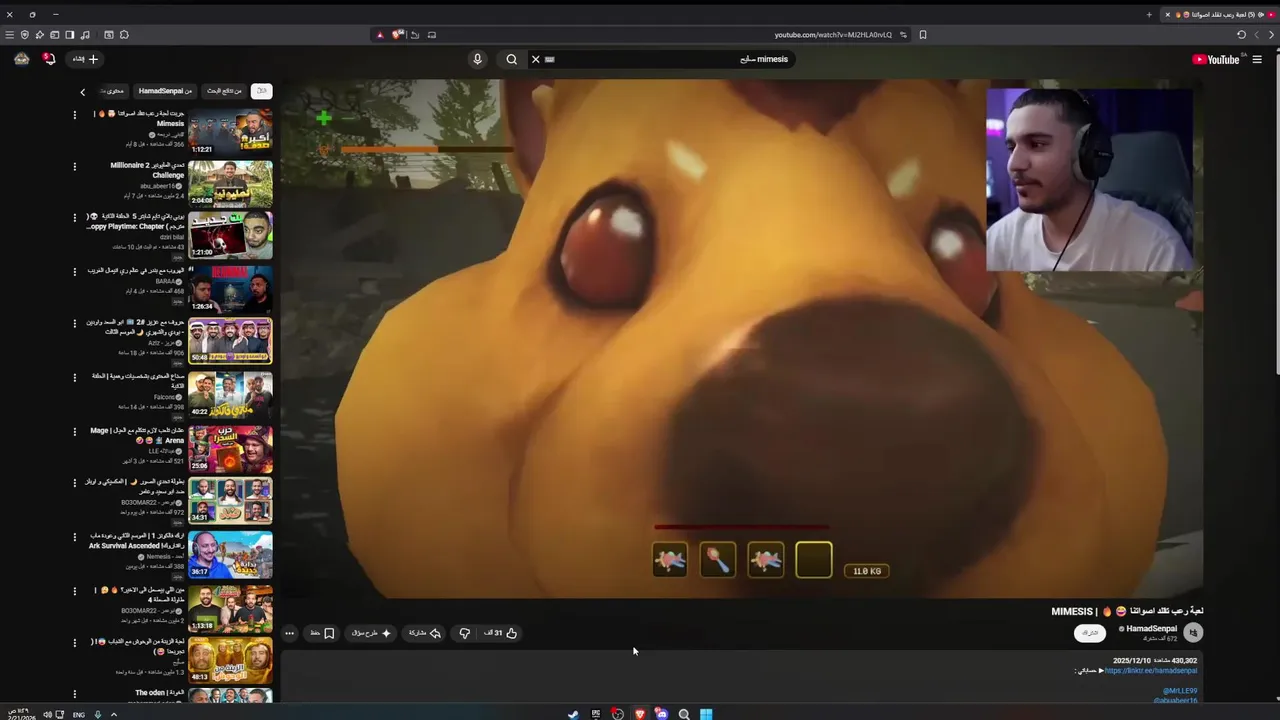The width and height of the screenshot is (1280, 720).
Task: Subscribe to HamadSenpai channel
Action: [1090, 633]
